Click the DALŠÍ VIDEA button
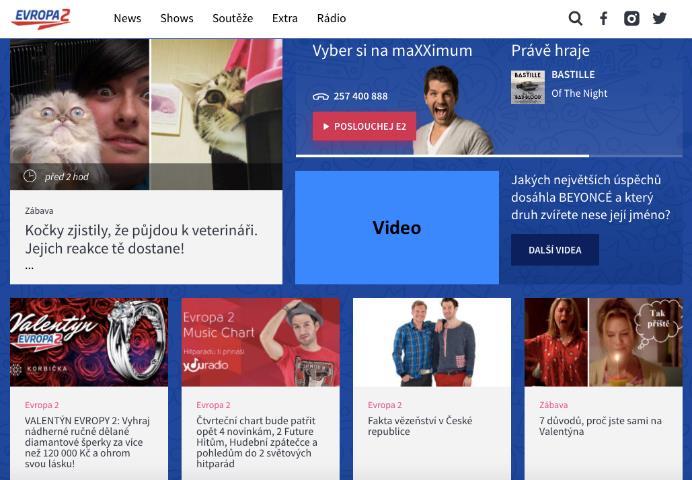Screen dimensions: 692x480 point(555,250)
